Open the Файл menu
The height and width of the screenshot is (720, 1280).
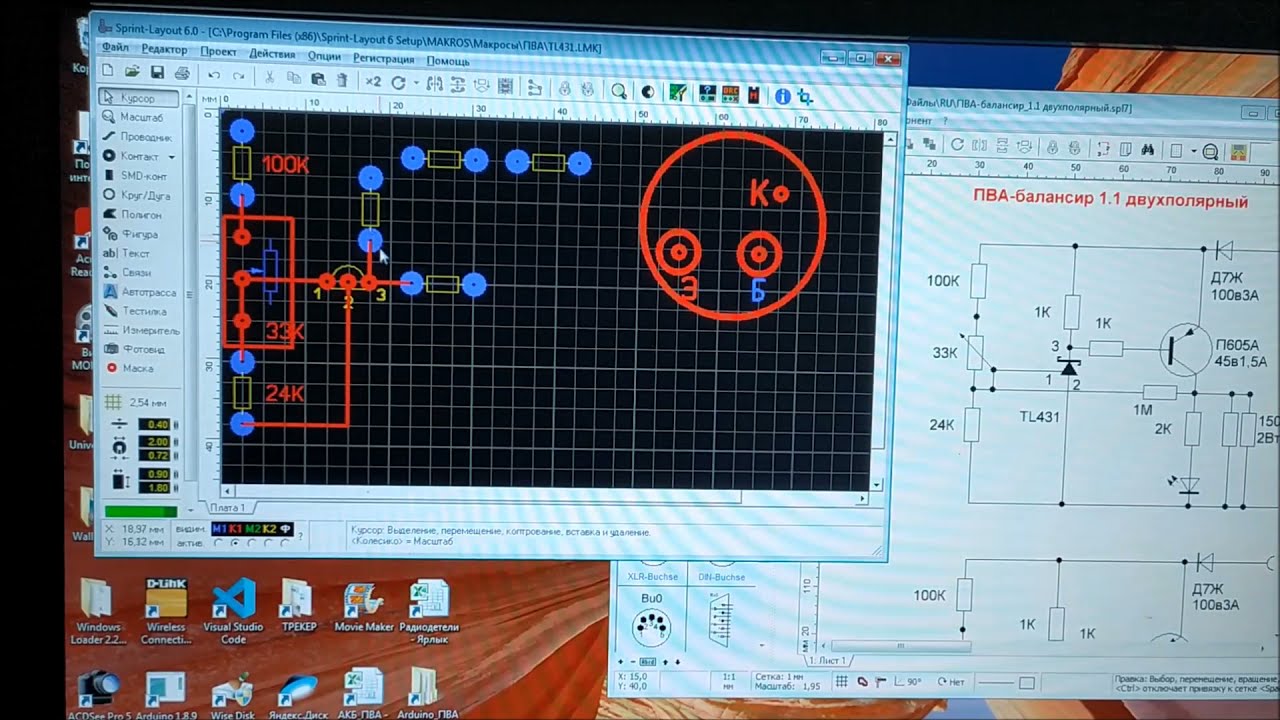coord(114,47)
